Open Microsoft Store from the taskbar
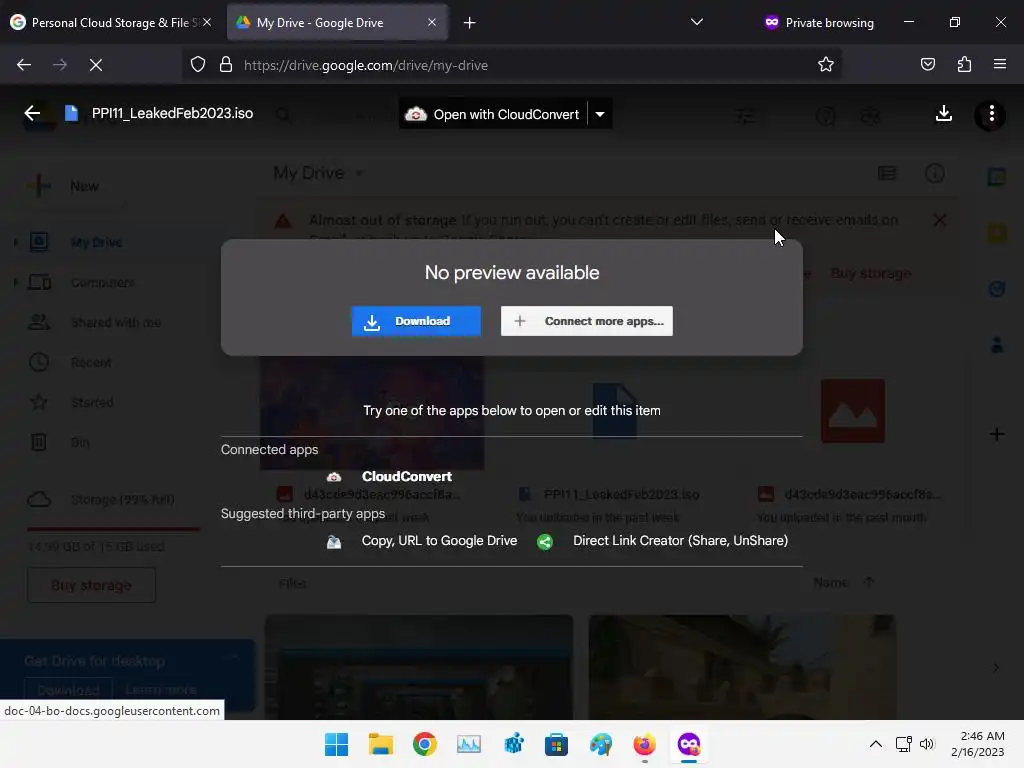The width and height of the screenshot is (1024, 768). [556, 744]
